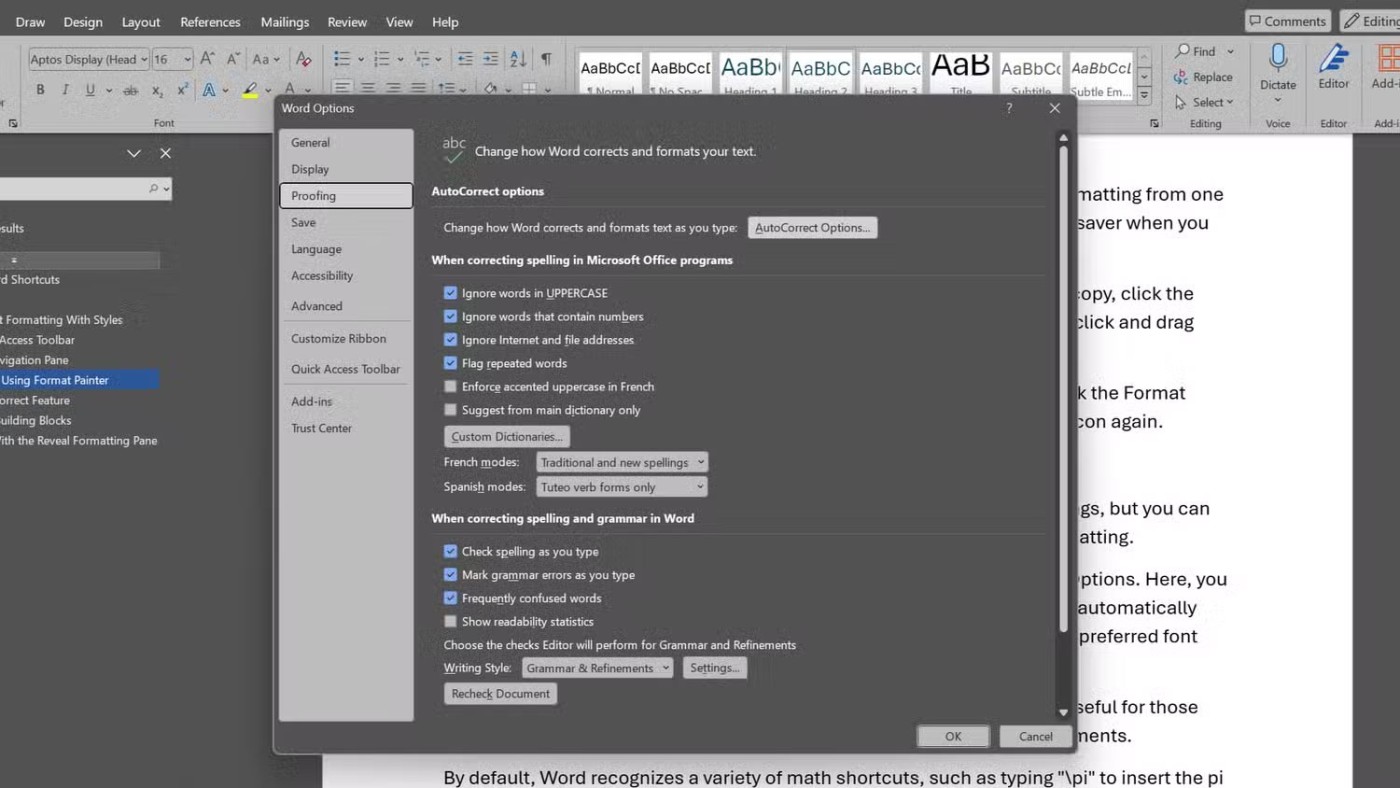
Task: Expand the Writing Style combo box
Action: click(597, 668)
